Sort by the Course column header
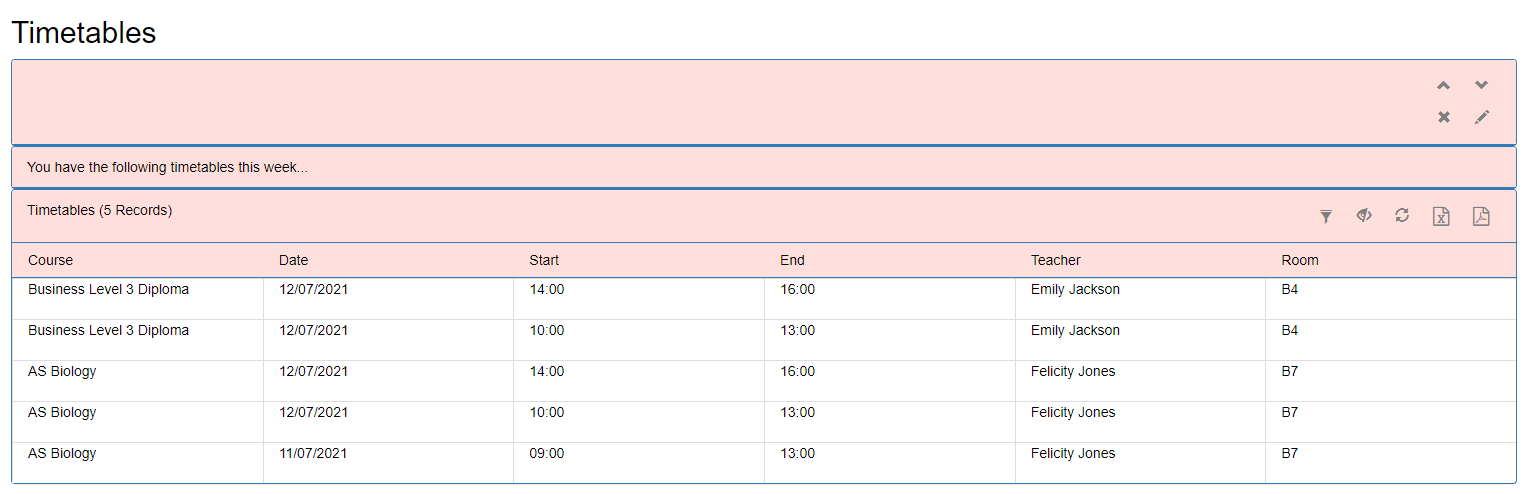1524x494 pixels. coord(51,260)
